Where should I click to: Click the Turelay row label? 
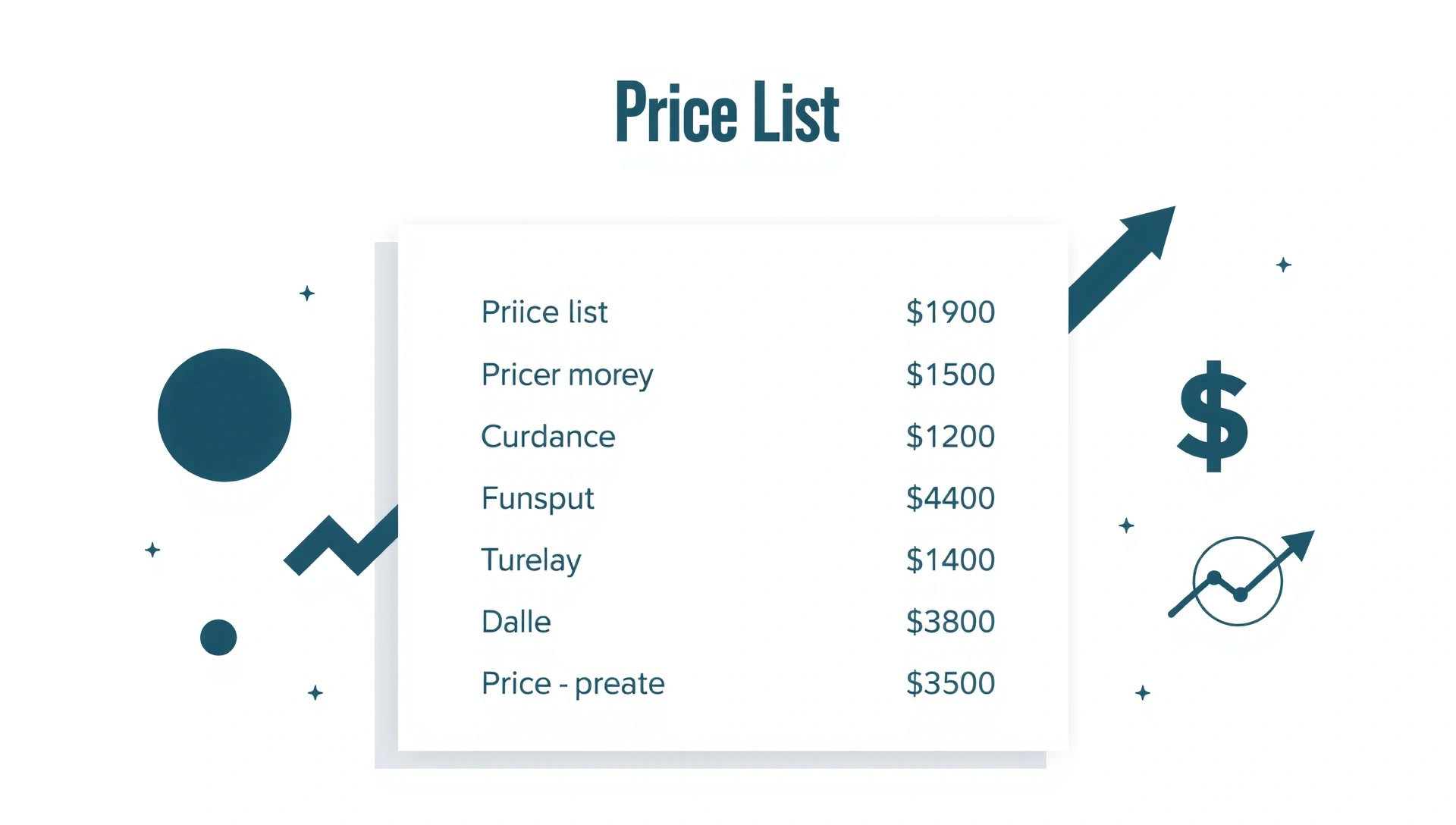(x=531, y=560)
